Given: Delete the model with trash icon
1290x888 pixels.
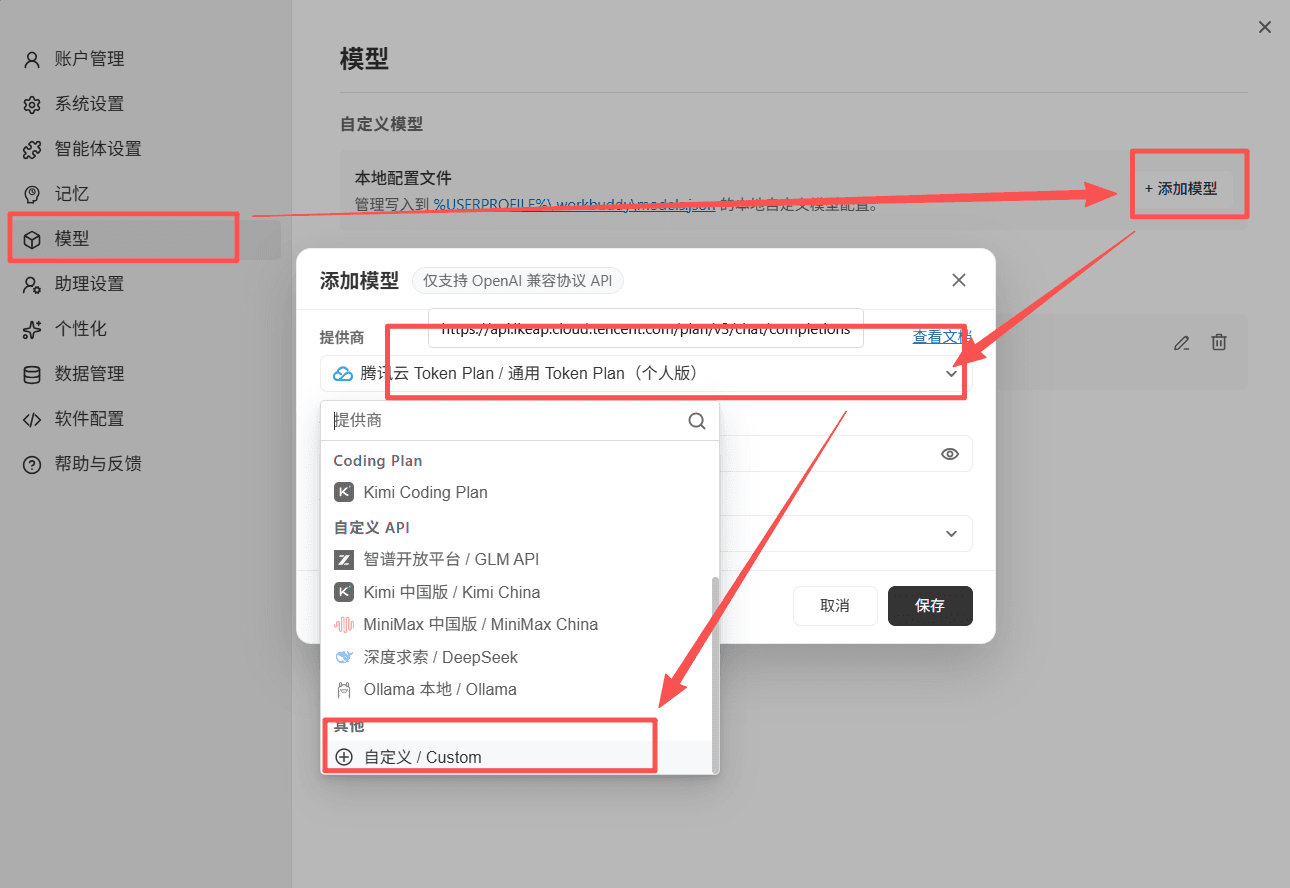Looking at the screenshot, I should (1219, 343).
